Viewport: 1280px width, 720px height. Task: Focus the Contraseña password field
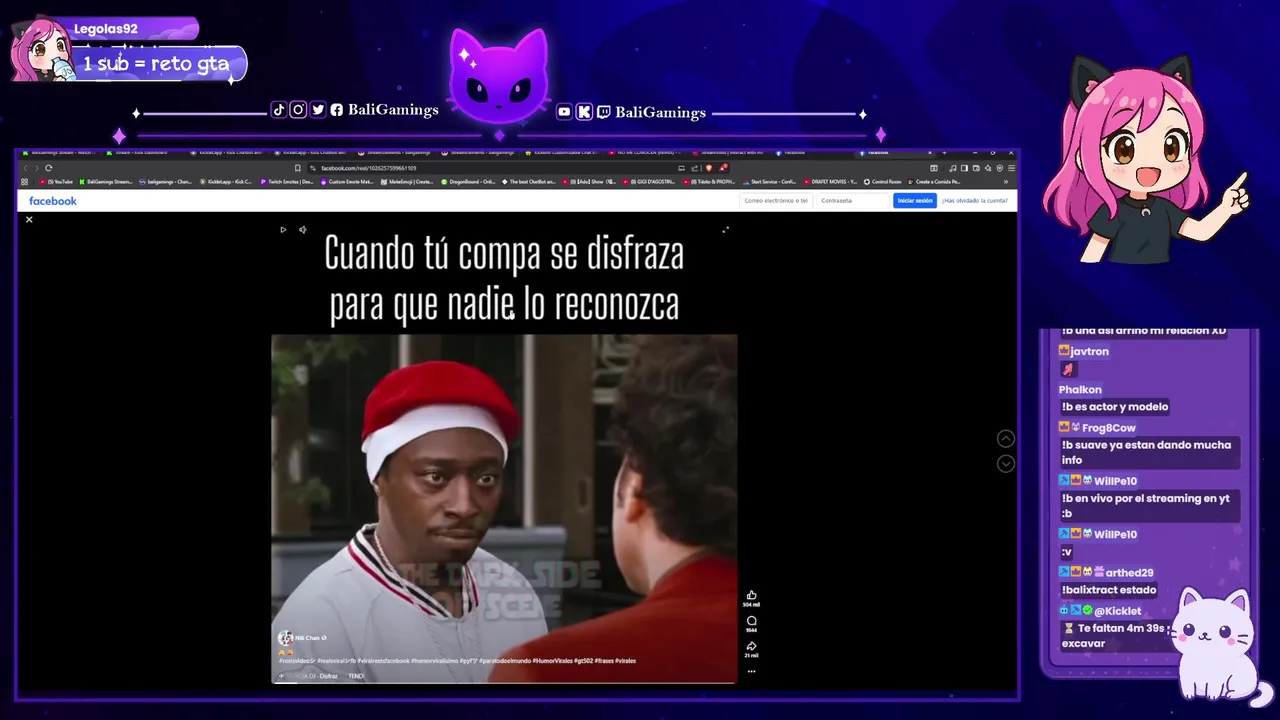pos(851,201)
